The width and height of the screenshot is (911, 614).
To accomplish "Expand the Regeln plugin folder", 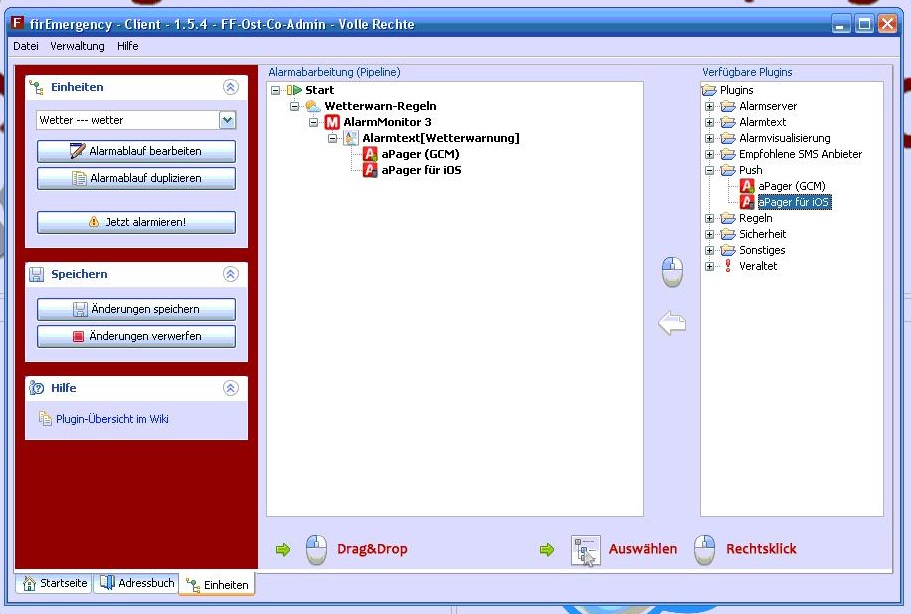I will point(710,218).
